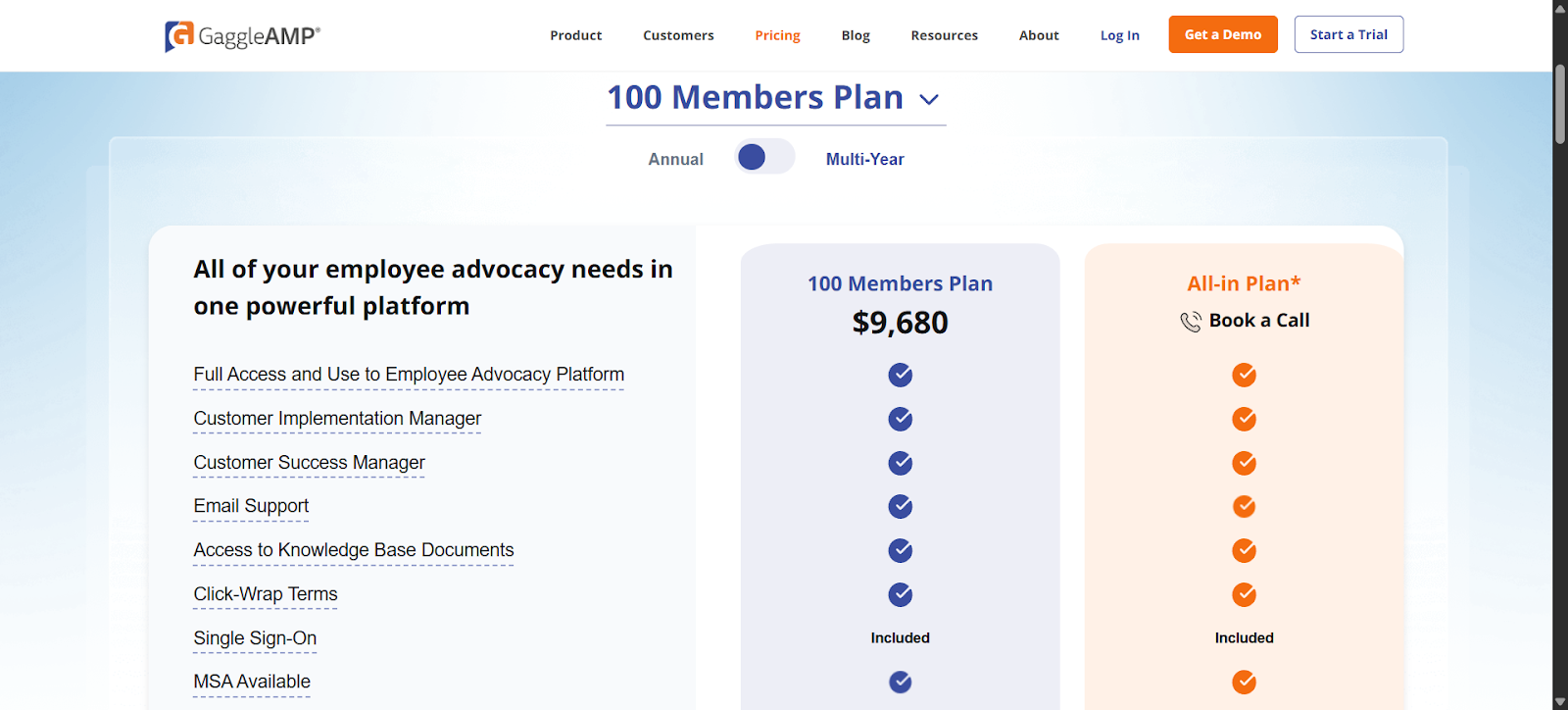Click Full Access and Use to Employee Advocacy Platform

(x=409, y=375)
